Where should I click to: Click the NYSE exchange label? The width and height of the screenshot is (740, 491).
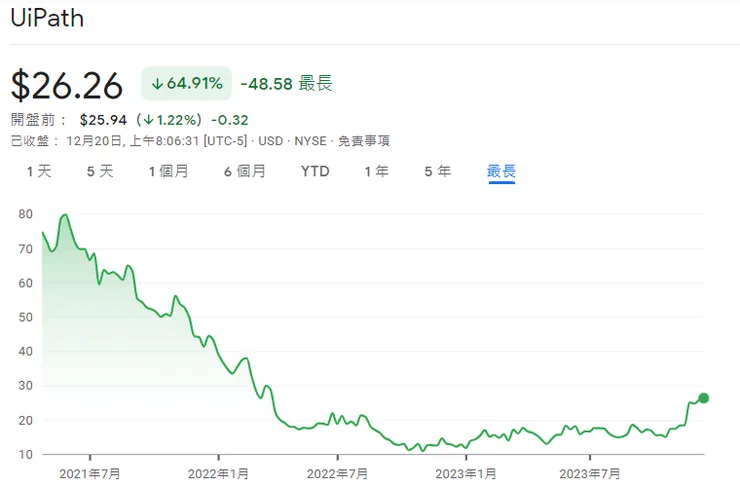point(311,141)
